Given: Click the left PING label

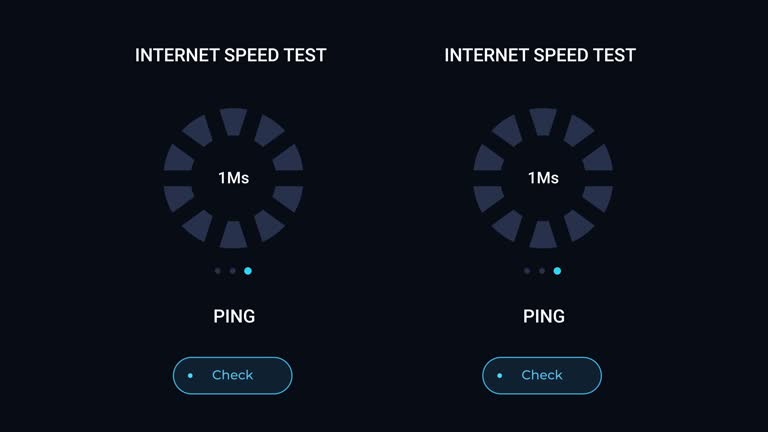Looking at the screenshot, I should pyautogui.click(x=234, y=316).
